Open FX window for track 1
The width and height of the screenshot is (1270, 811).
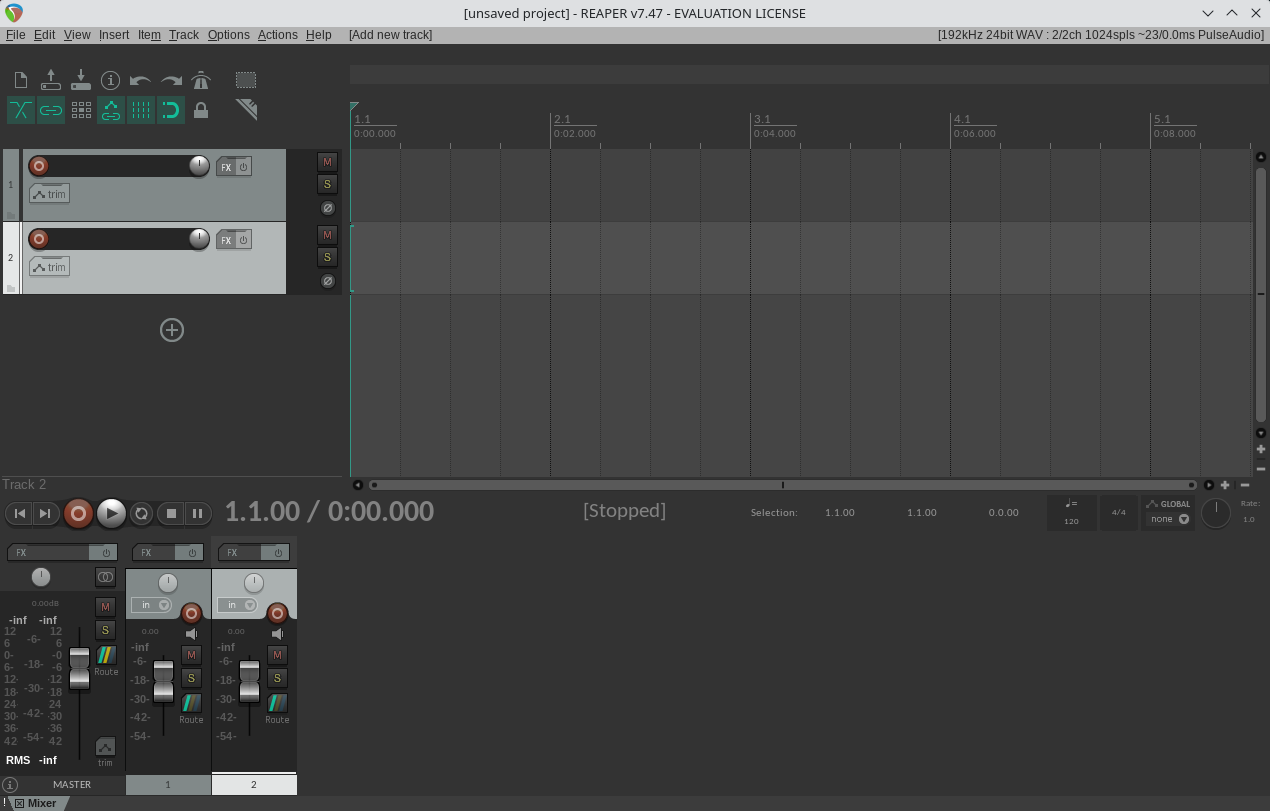pyautogui.click(x=226, y=167)
